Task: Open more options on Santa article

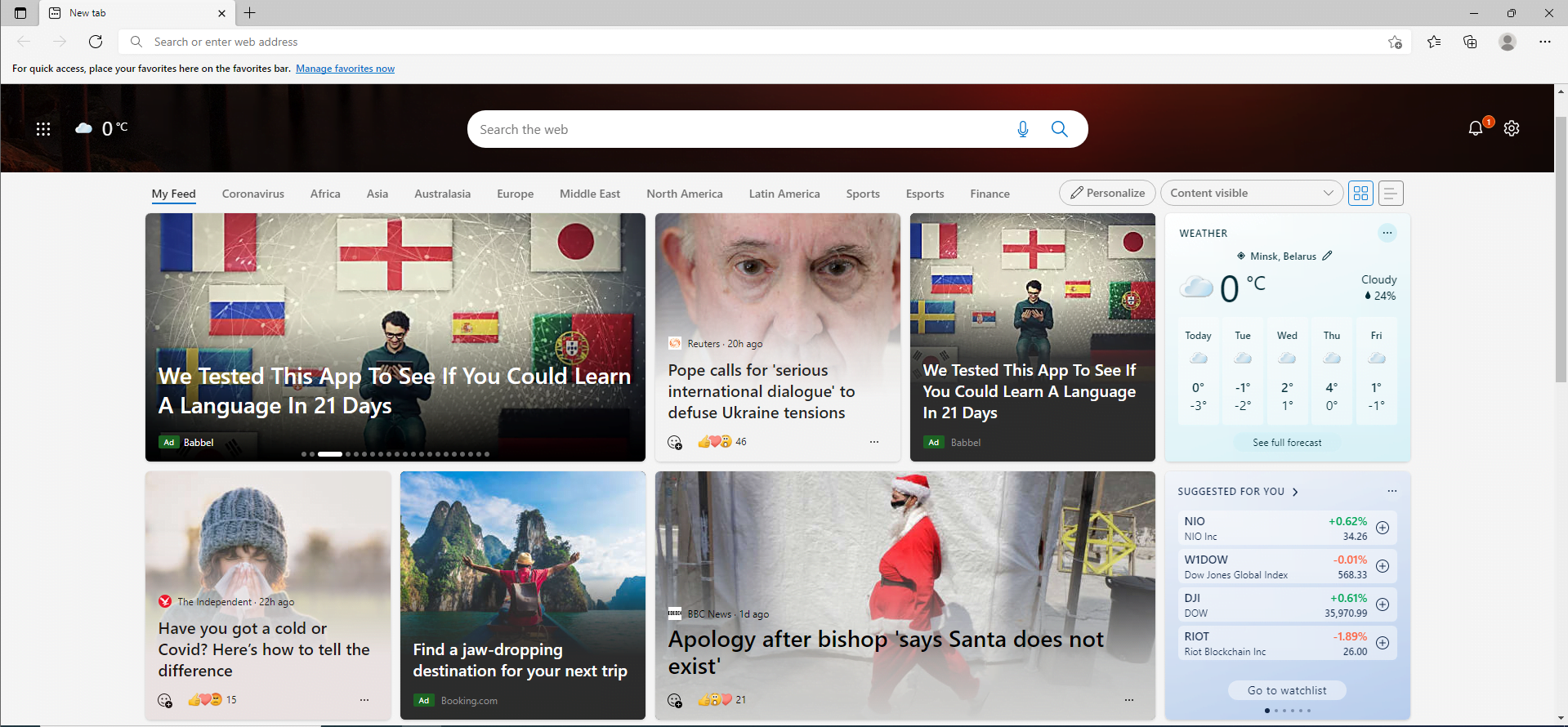Action: pyautogui.click(x=1128, y=700)
